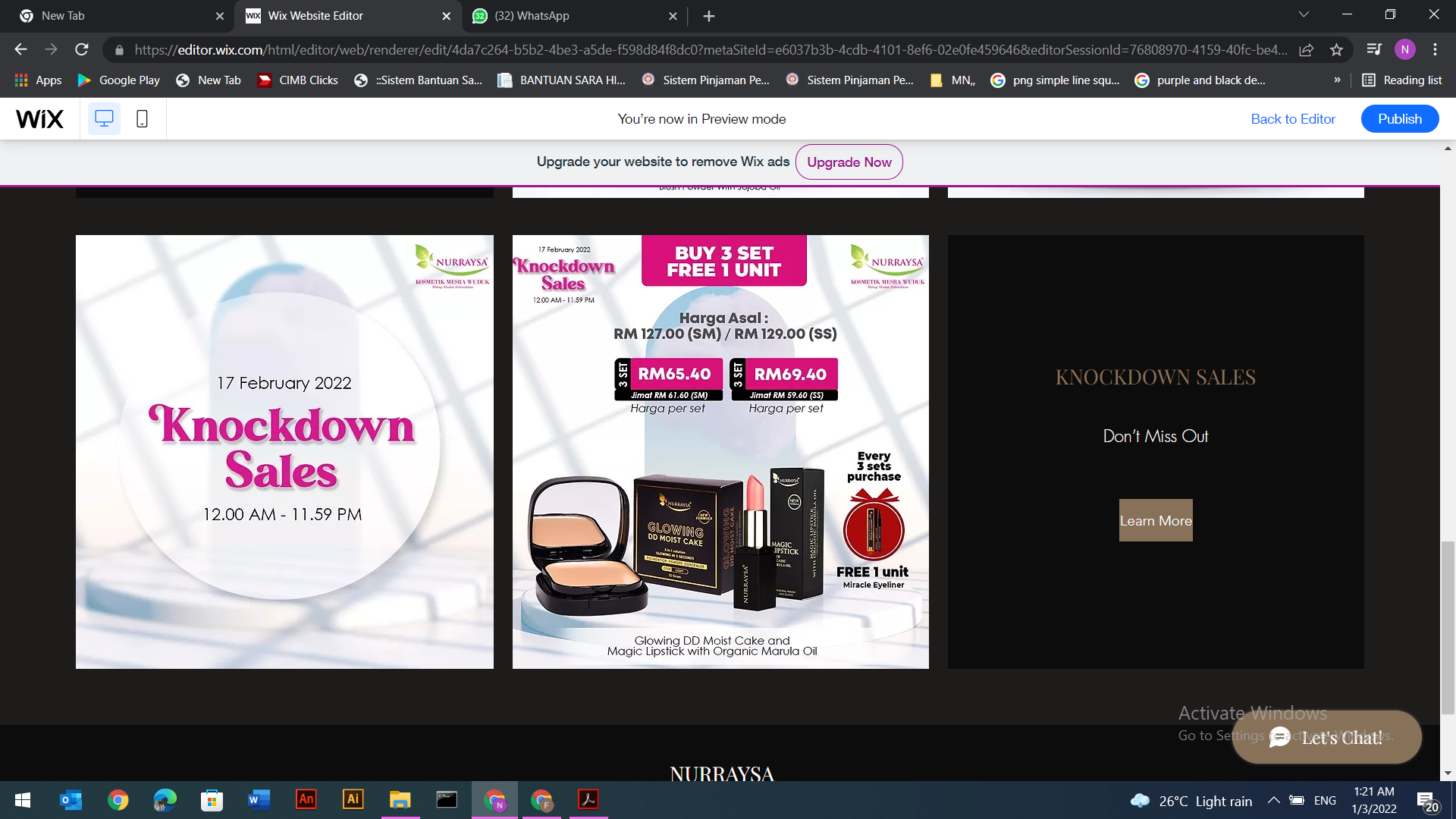Image resolution: width=1456 pixels, height=819 pixels.
Task: Click the Learn More button
Action: [x=1156, y=520]
